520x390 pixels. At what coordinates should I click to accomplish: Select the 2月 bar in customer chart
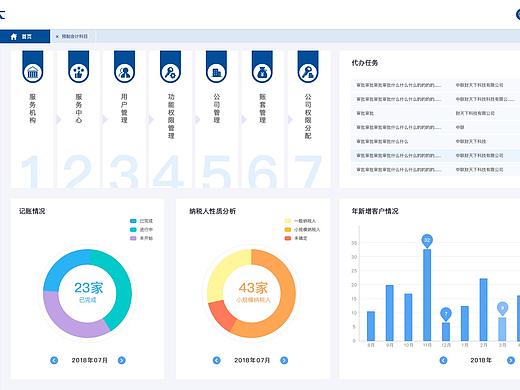pyautogui.click(x=483, y=310)
